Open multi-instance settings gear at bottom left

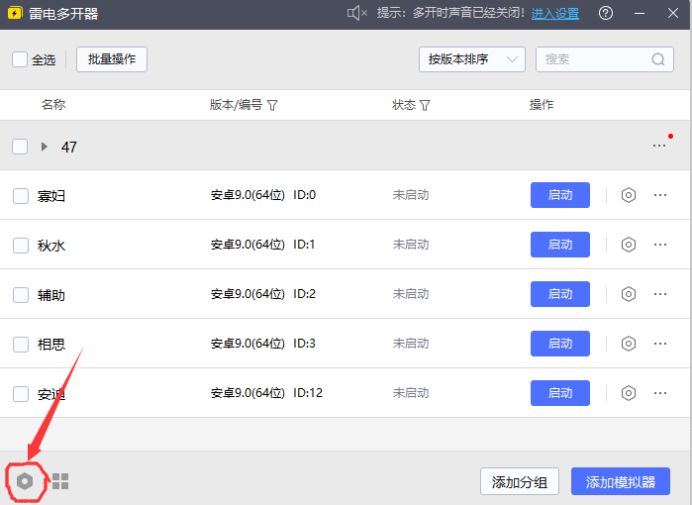pyautogui.click(x=25, y=481)
